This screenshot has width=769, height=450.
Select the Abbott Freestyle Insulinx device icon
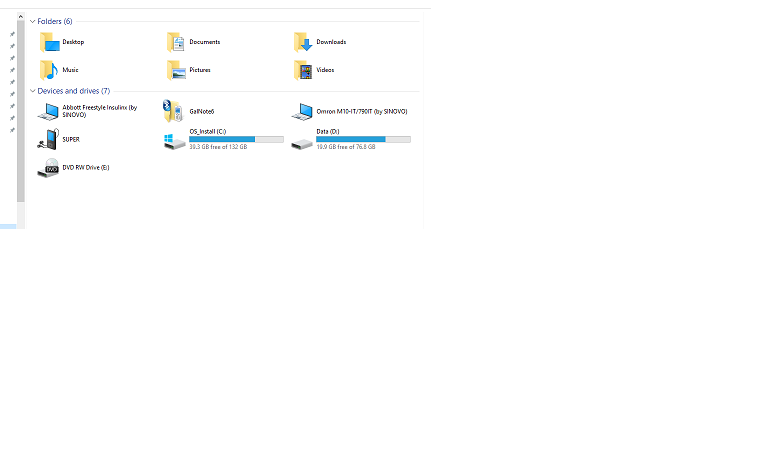[48, 111]
